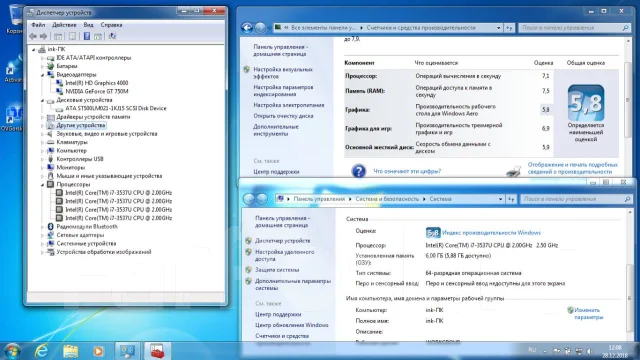Open address bar dropdown in Система window
Image resolution: width=640 pixels, height=360 pixels.
click(x=500, y=199)
